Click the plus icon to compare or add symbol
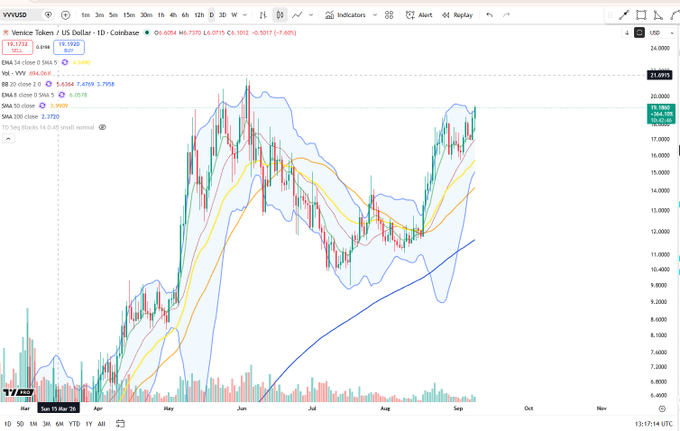Viewport: 680px width, 431px height. (65, 15)
